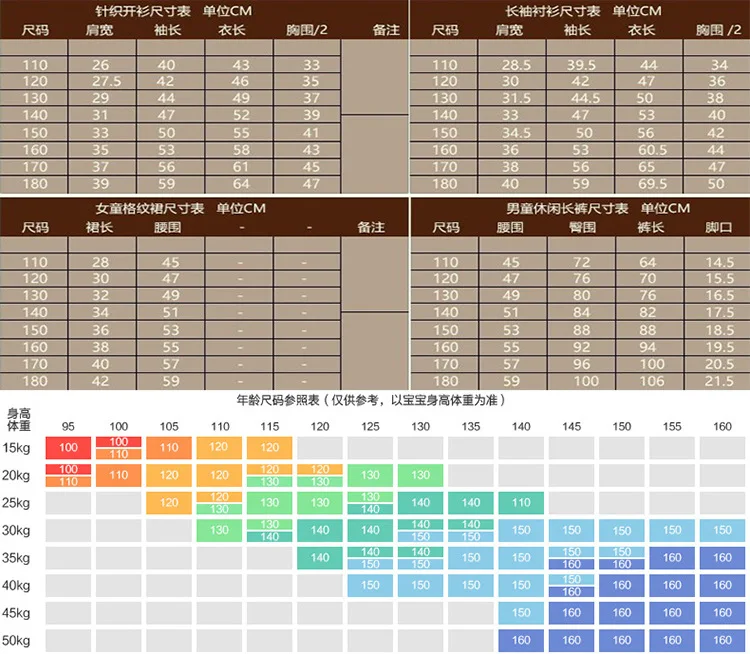The image size is (750, 654).
Task: Select the 15.5 leg opening value
Action: tap(719, 278)
